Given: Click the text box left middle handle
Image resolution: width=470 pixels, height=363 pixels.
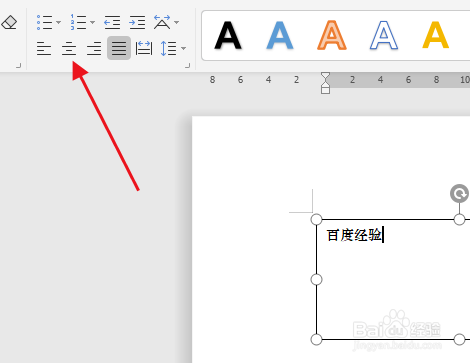Looking at the screenshot, I should point(316,279).
